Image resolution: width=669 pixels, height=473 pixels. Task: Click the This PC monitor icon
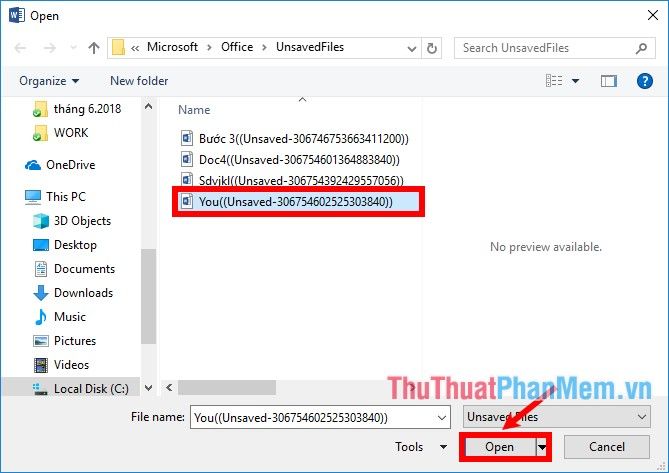coord(33,197)
